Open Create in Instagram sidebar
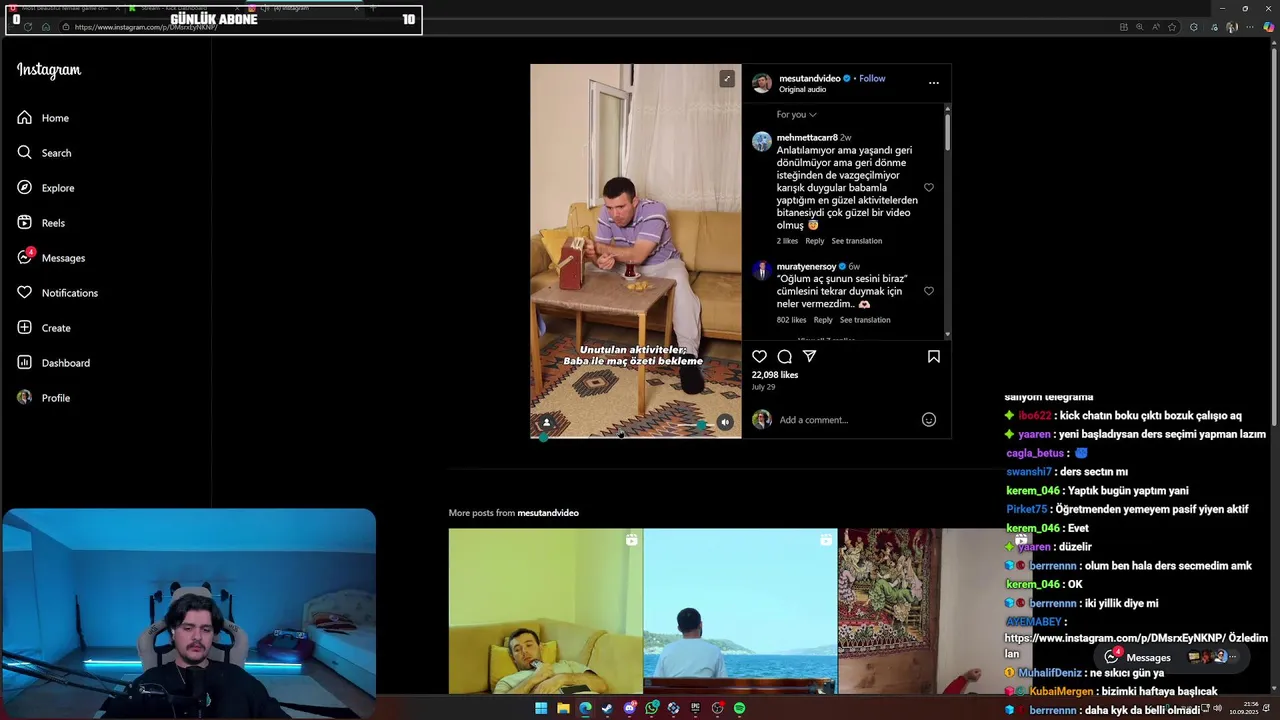 pyautogui.click(x=44, y=328)
